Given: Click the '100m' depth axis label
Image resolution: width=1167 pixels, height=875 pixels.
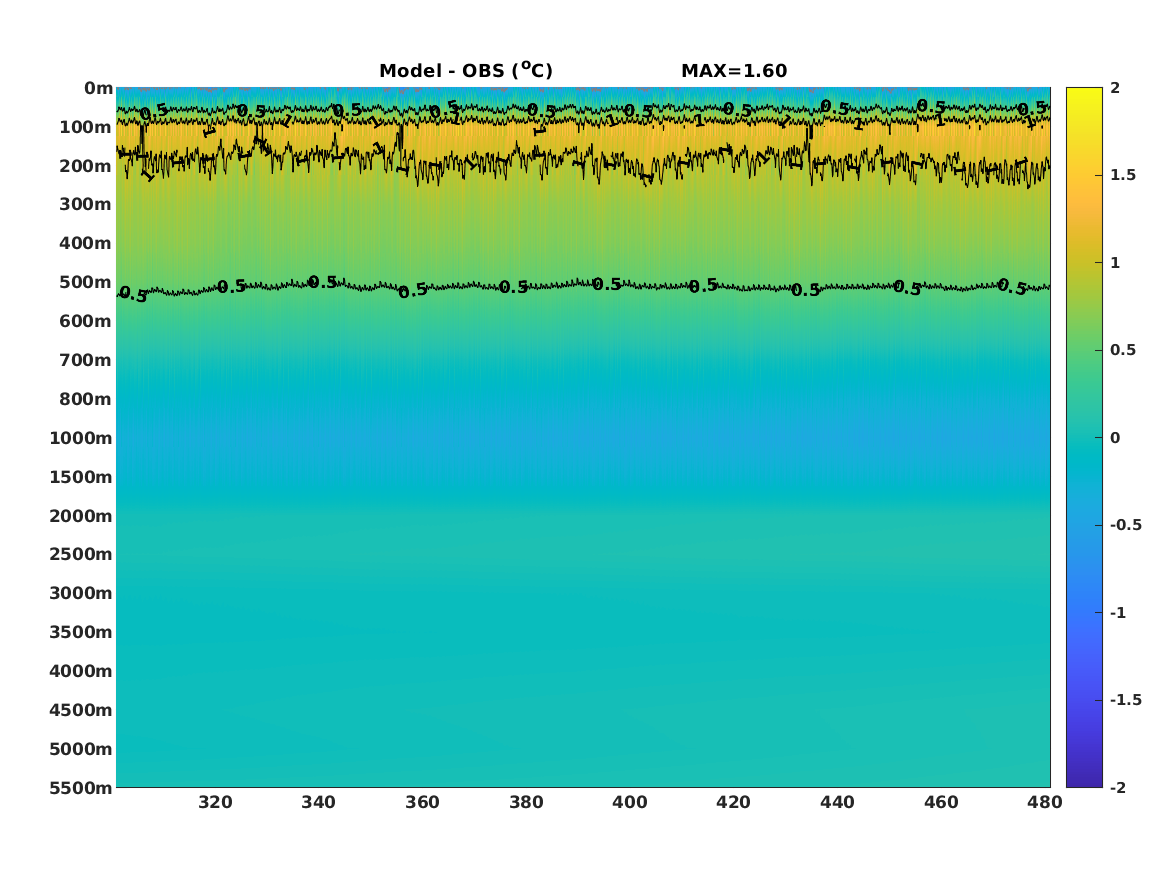Looking at the screenshot, I should [86, 127].
